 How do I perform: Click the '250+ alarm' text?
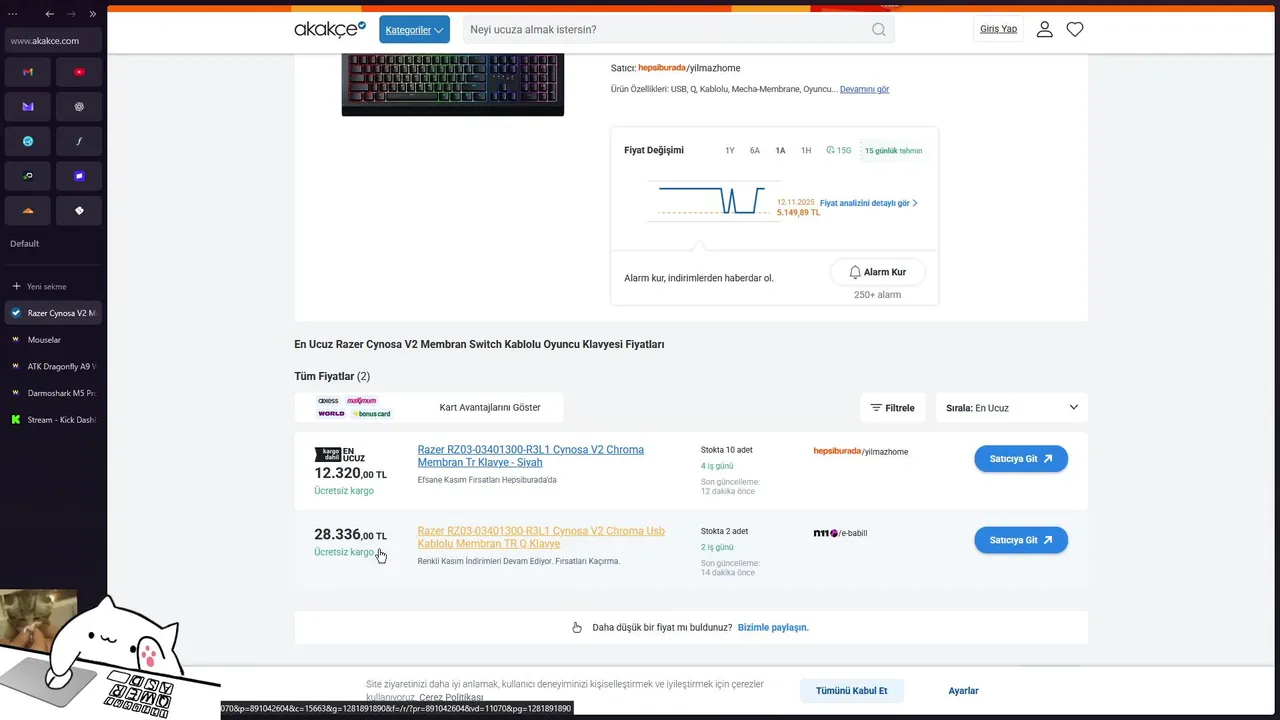pyautogui.click(x=877, y=295)
